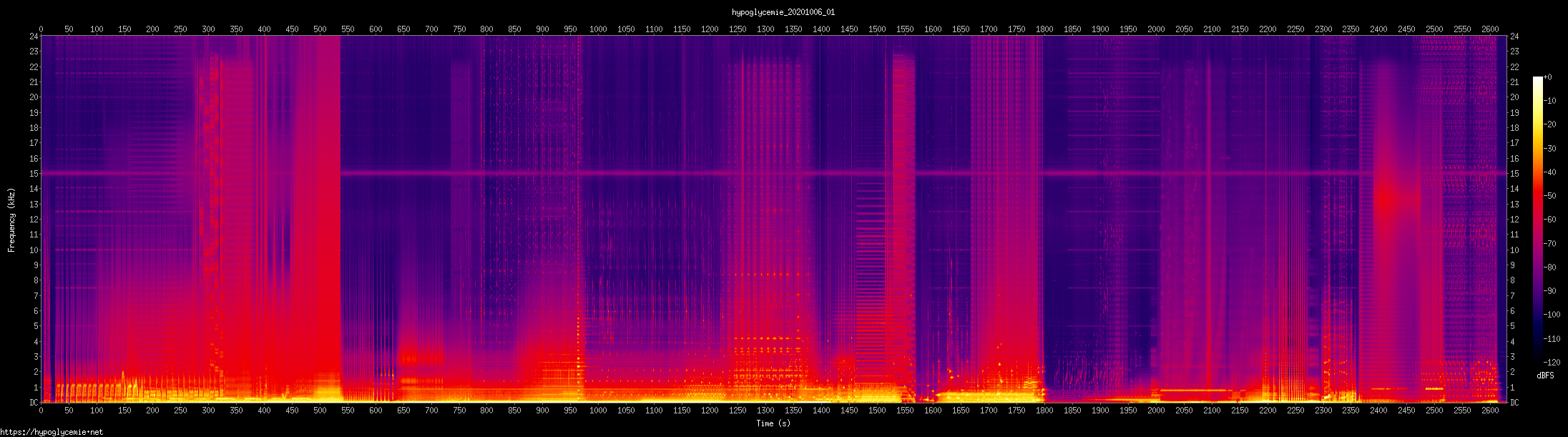Open the hypoglycemie.net link at bottom left
The image size is (1568, 437).
point(52,432)
